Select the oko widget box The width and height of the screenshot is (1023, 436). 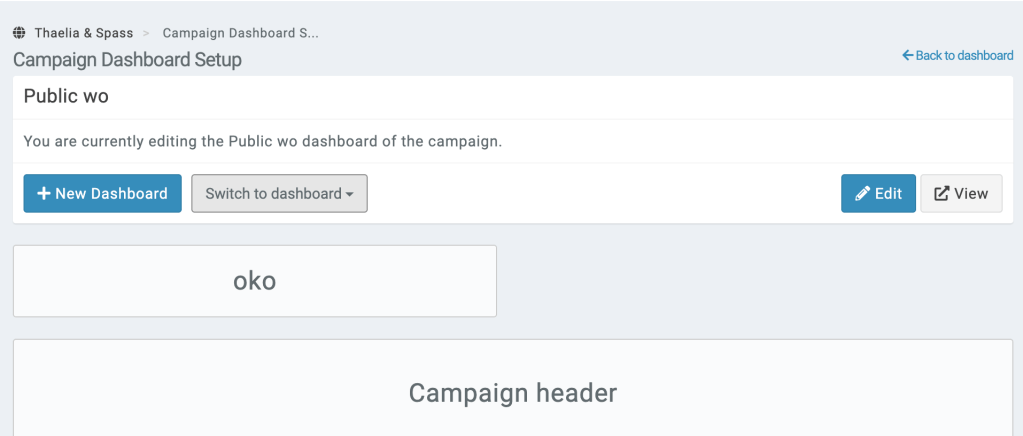(x=254, y=281)
